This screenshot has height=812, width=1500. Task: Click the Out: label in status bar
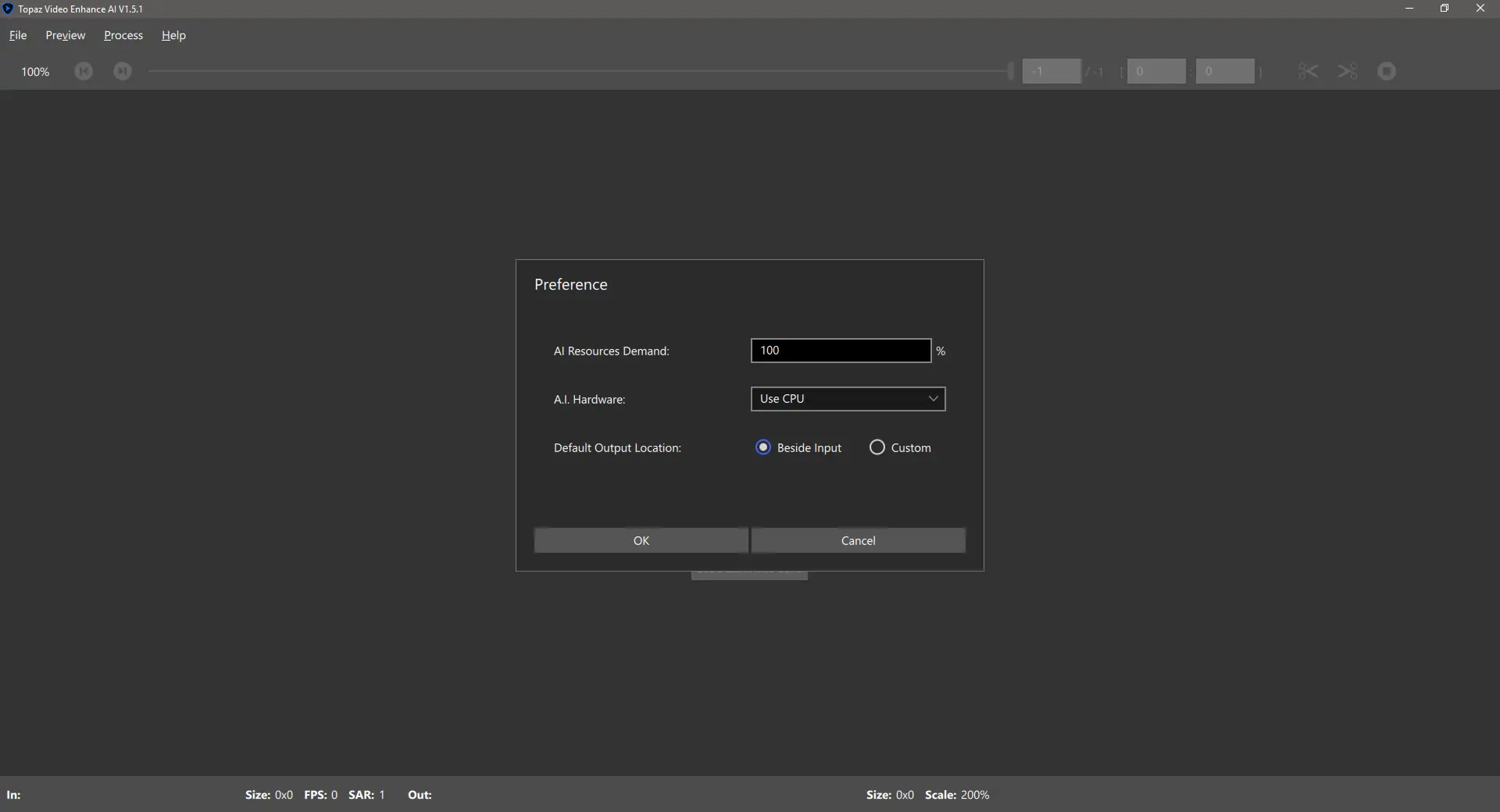(x=420, y=795)
